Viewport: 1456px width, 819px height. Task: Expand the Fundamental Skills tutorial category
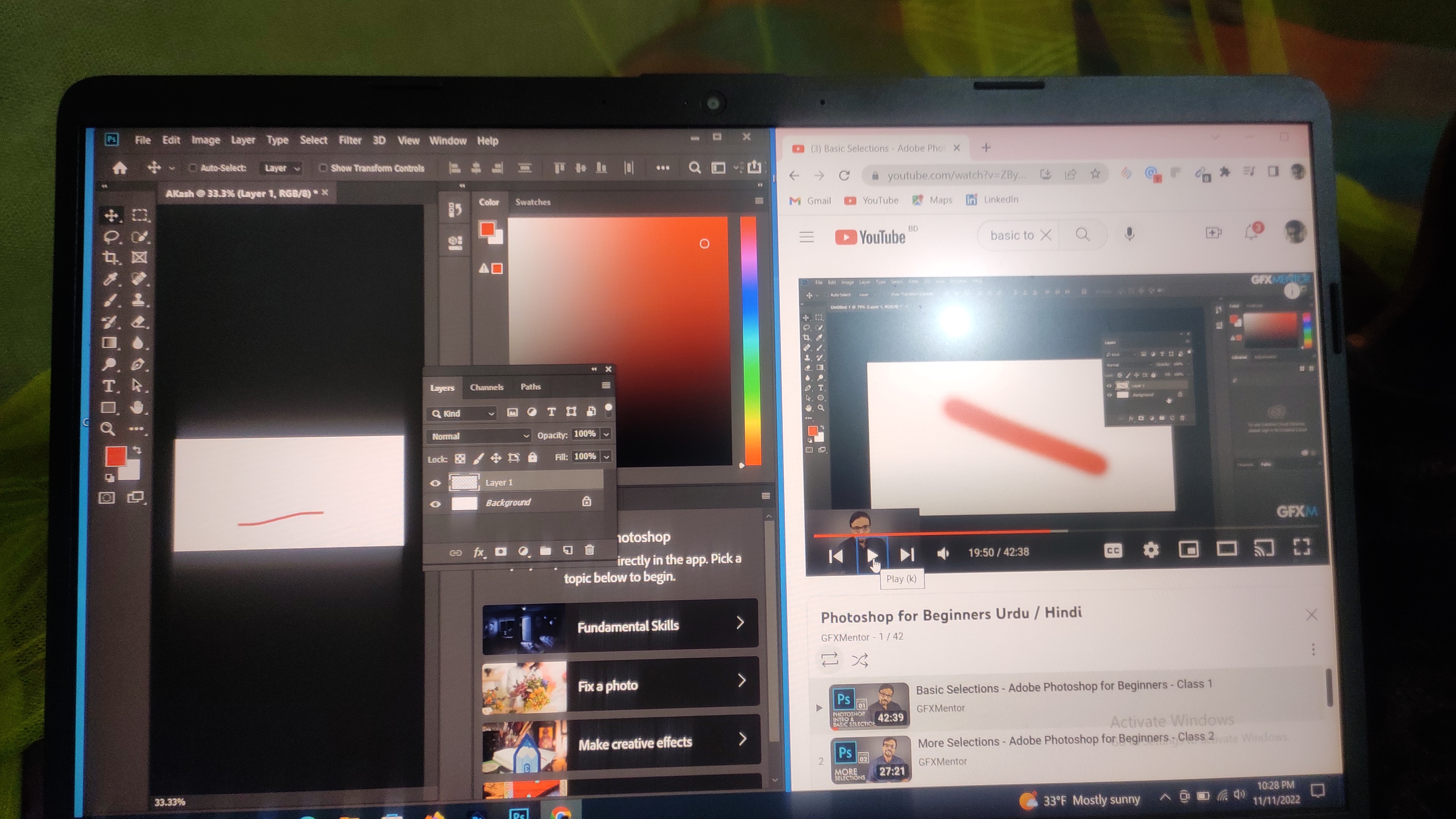[x=620, y=626]
